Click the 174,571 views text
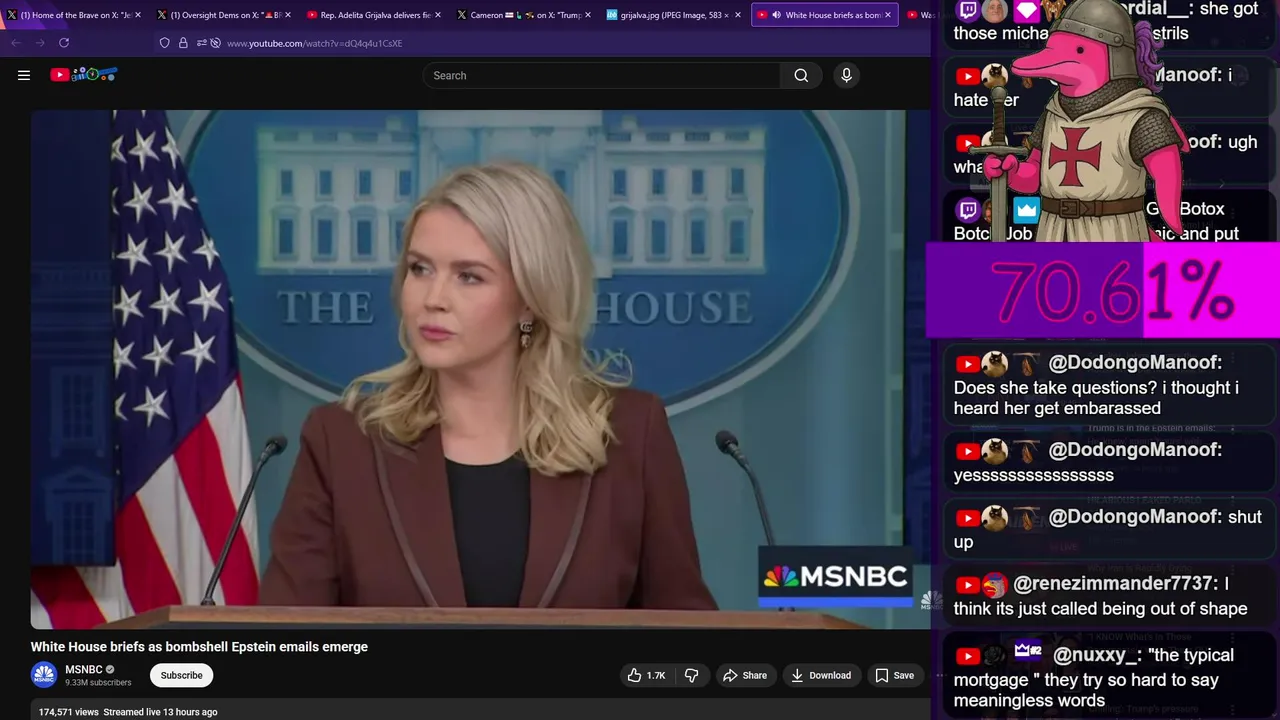 click(x=69, y=712)
